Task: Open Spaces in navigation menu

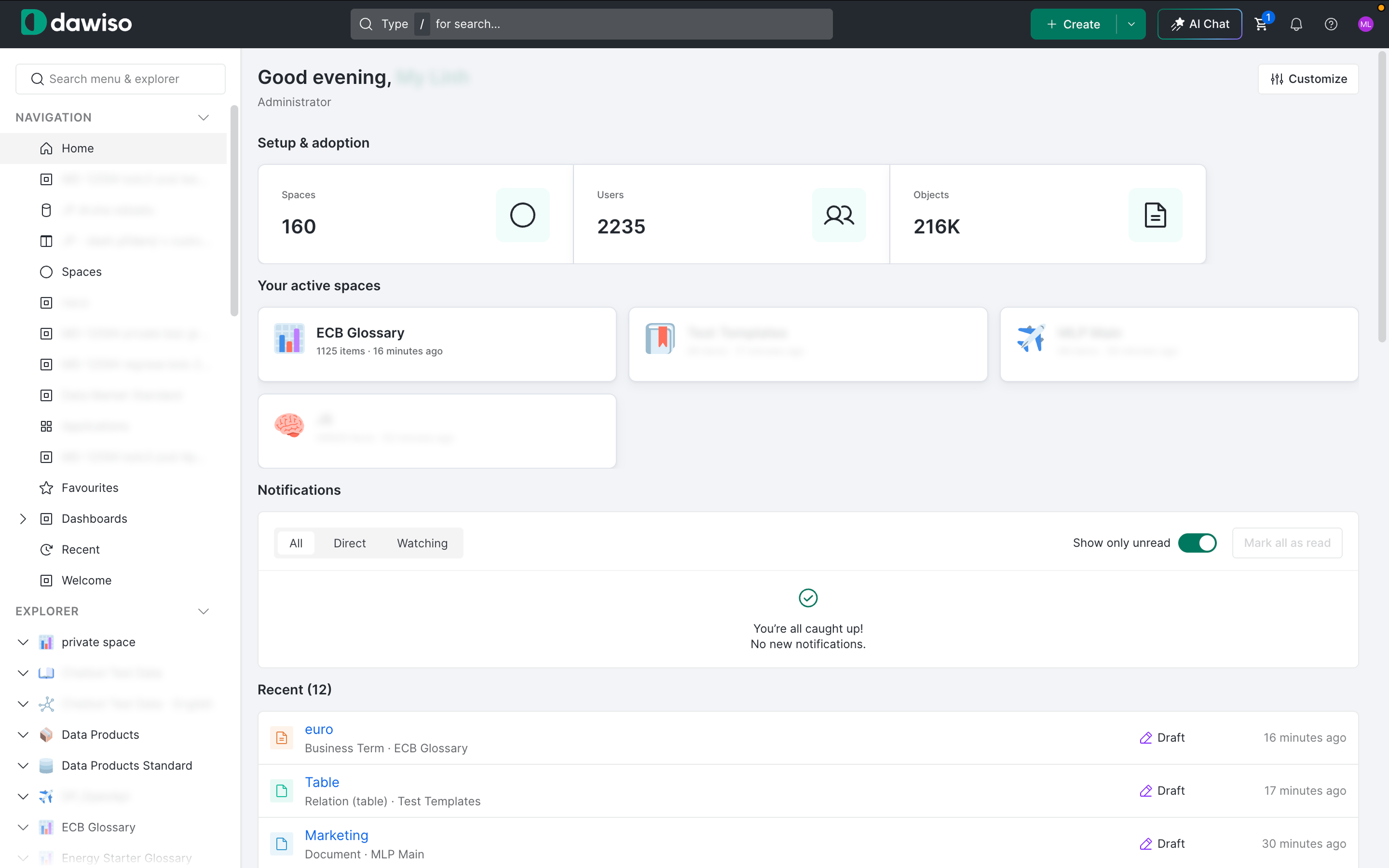Action: point(114,271)
